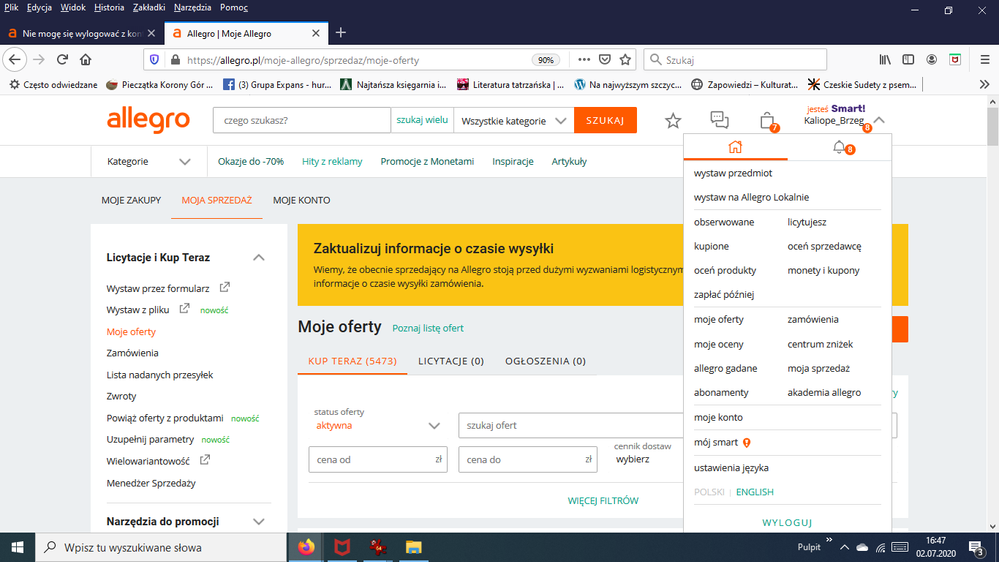Screen dimensions: 999x562
Task: Select the home icon tab in dropdown
Action: click(x=735, y=148)
